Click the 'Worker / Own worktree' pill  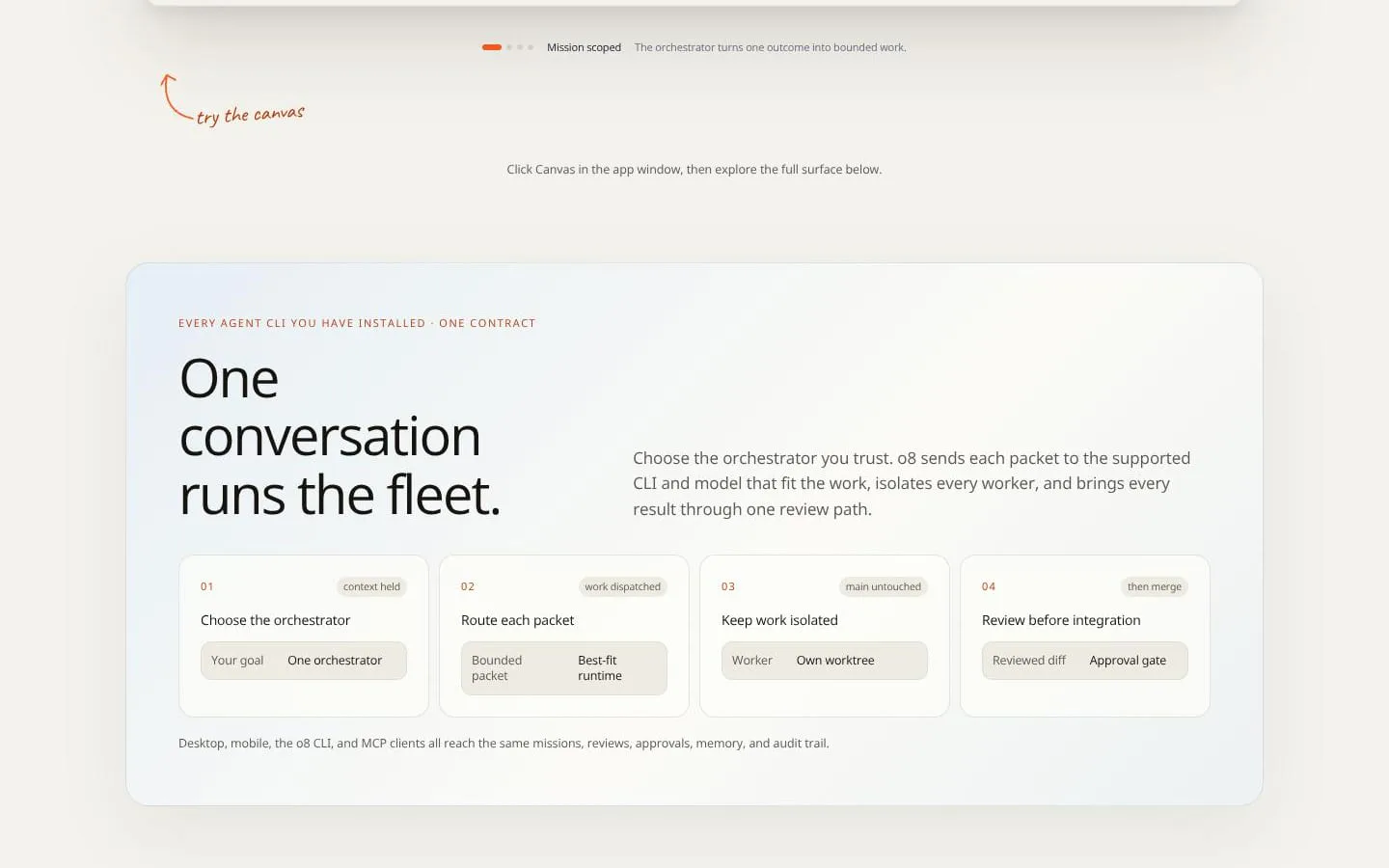click(x=825, y=661)
